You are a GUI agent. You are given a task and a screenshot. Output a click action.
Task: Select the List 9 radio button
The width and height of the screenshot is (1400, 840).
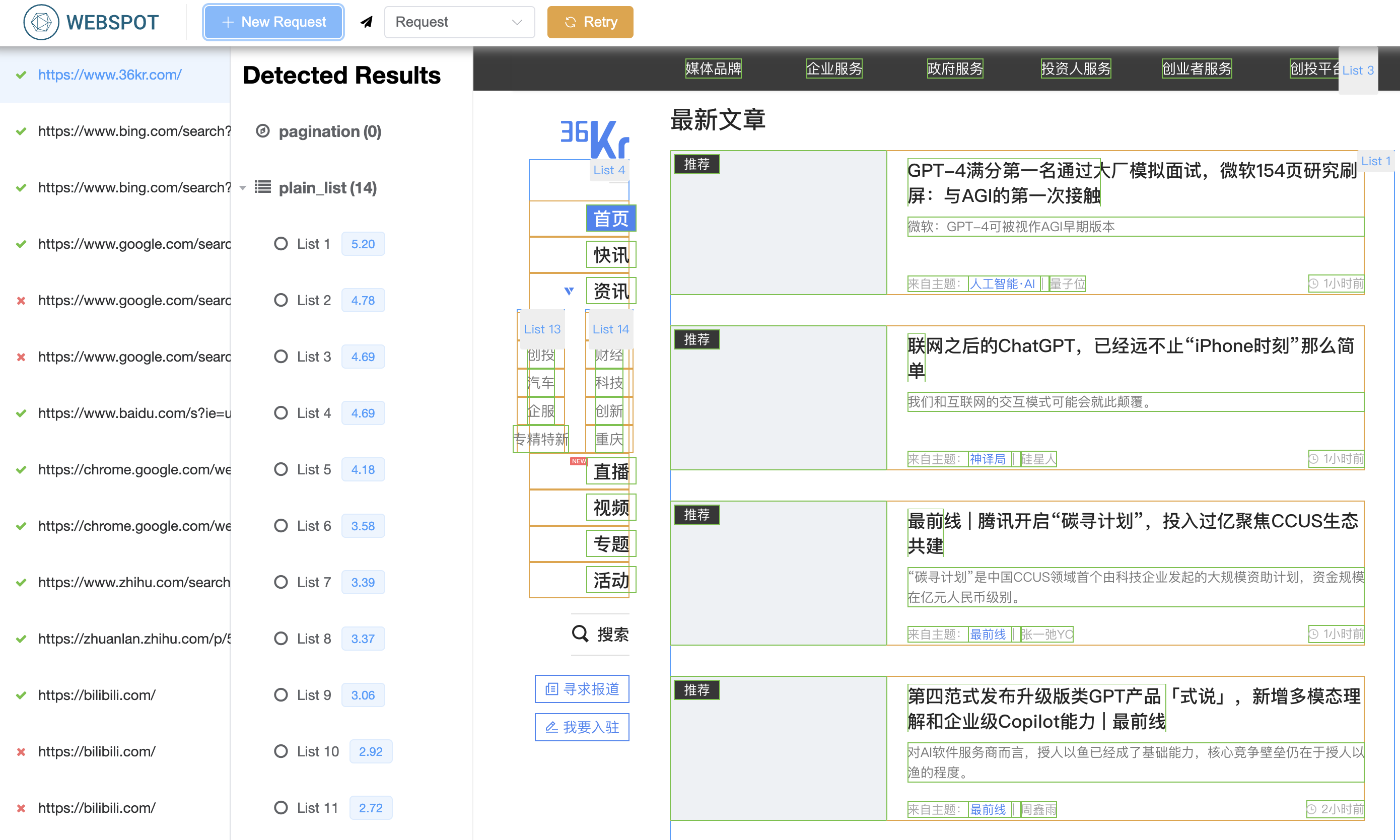281,695
